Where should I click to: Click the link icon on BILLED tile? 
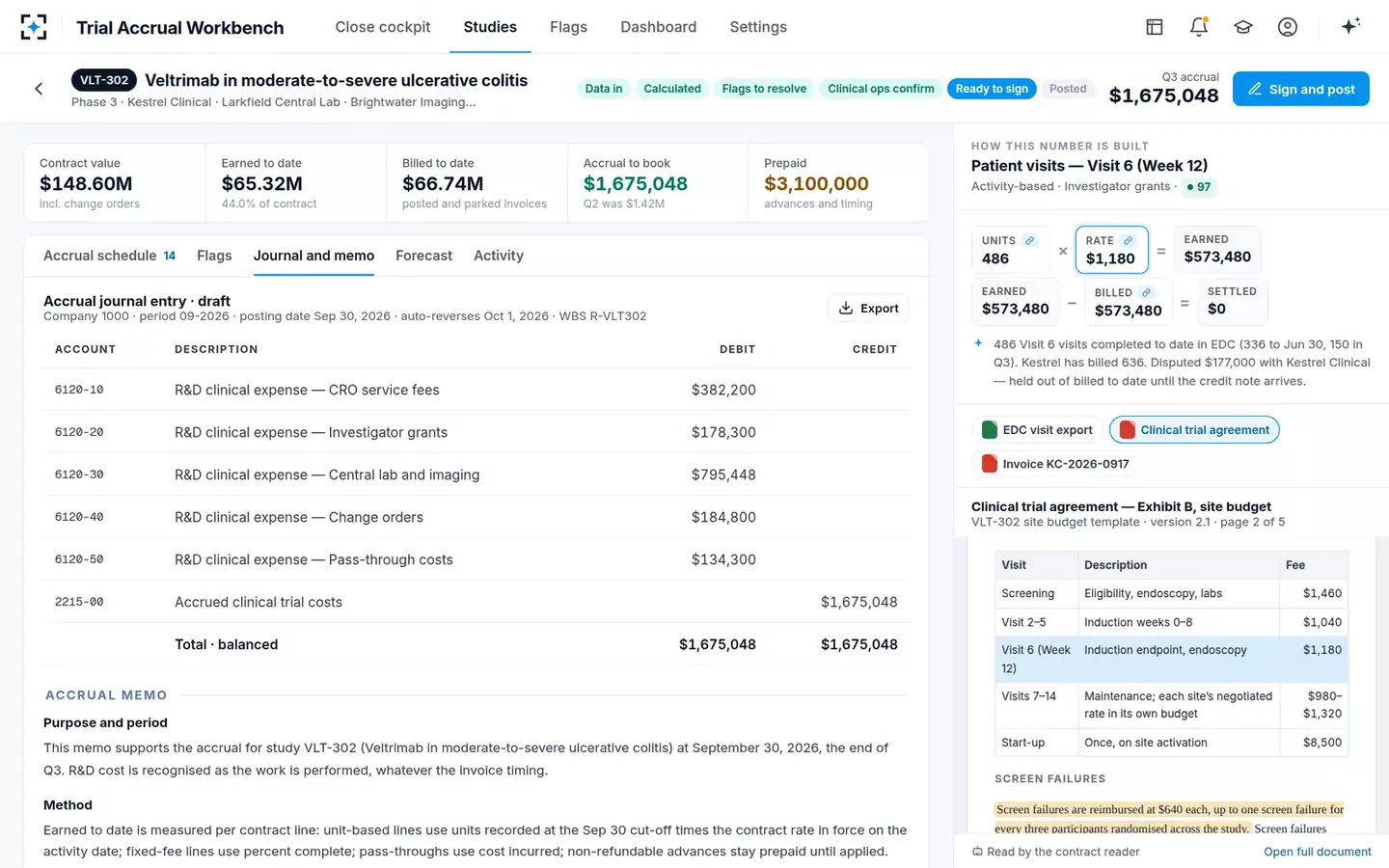click(1146, 293)
